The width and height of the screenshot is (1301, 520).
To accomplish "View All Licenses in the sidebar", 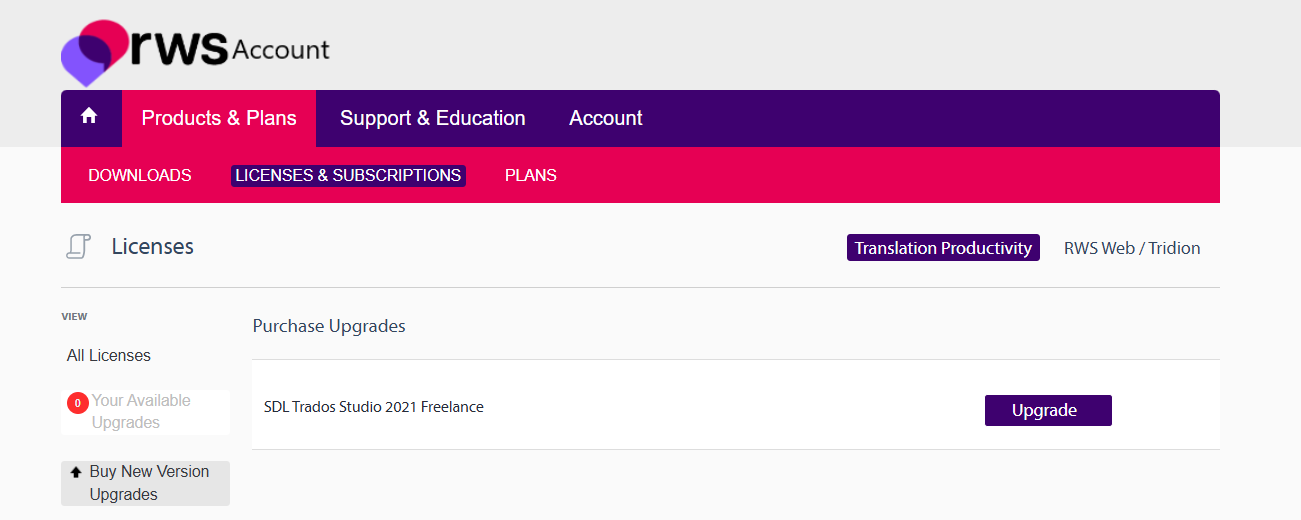I will tap(109, 355).
